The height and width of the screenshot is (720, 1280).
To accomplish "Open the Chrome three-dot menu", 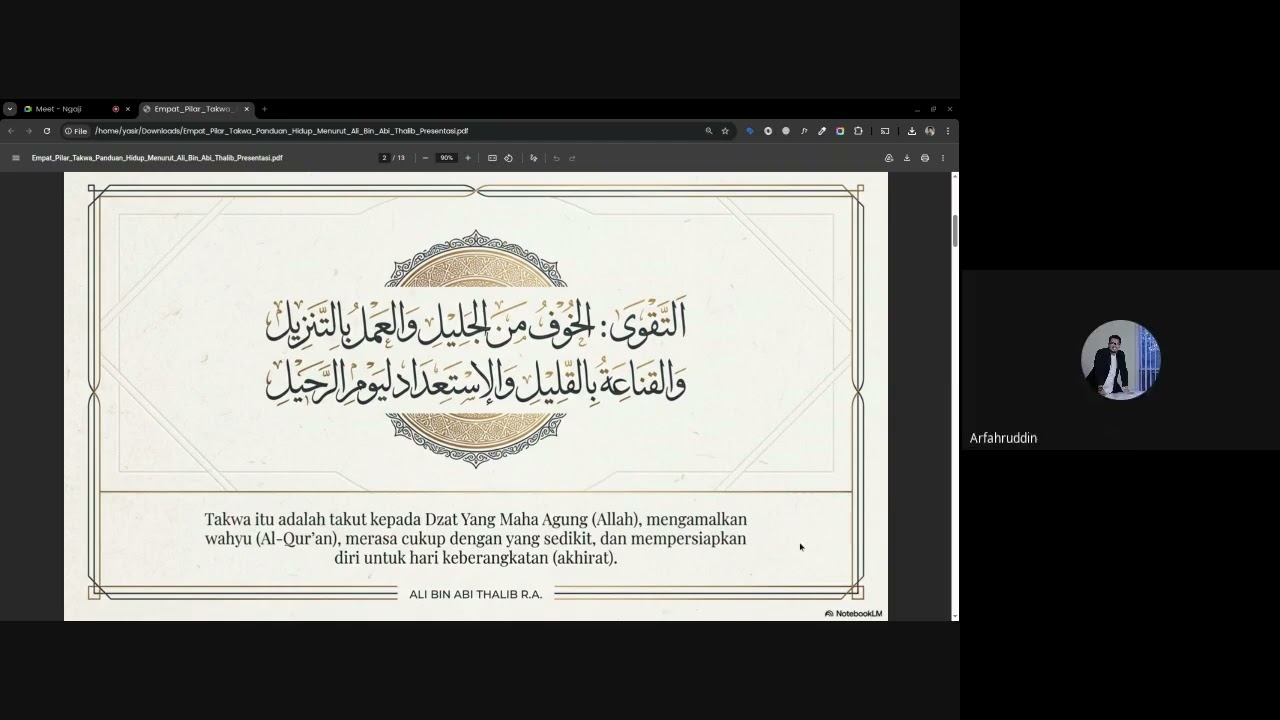I will [x=948, y=131].
